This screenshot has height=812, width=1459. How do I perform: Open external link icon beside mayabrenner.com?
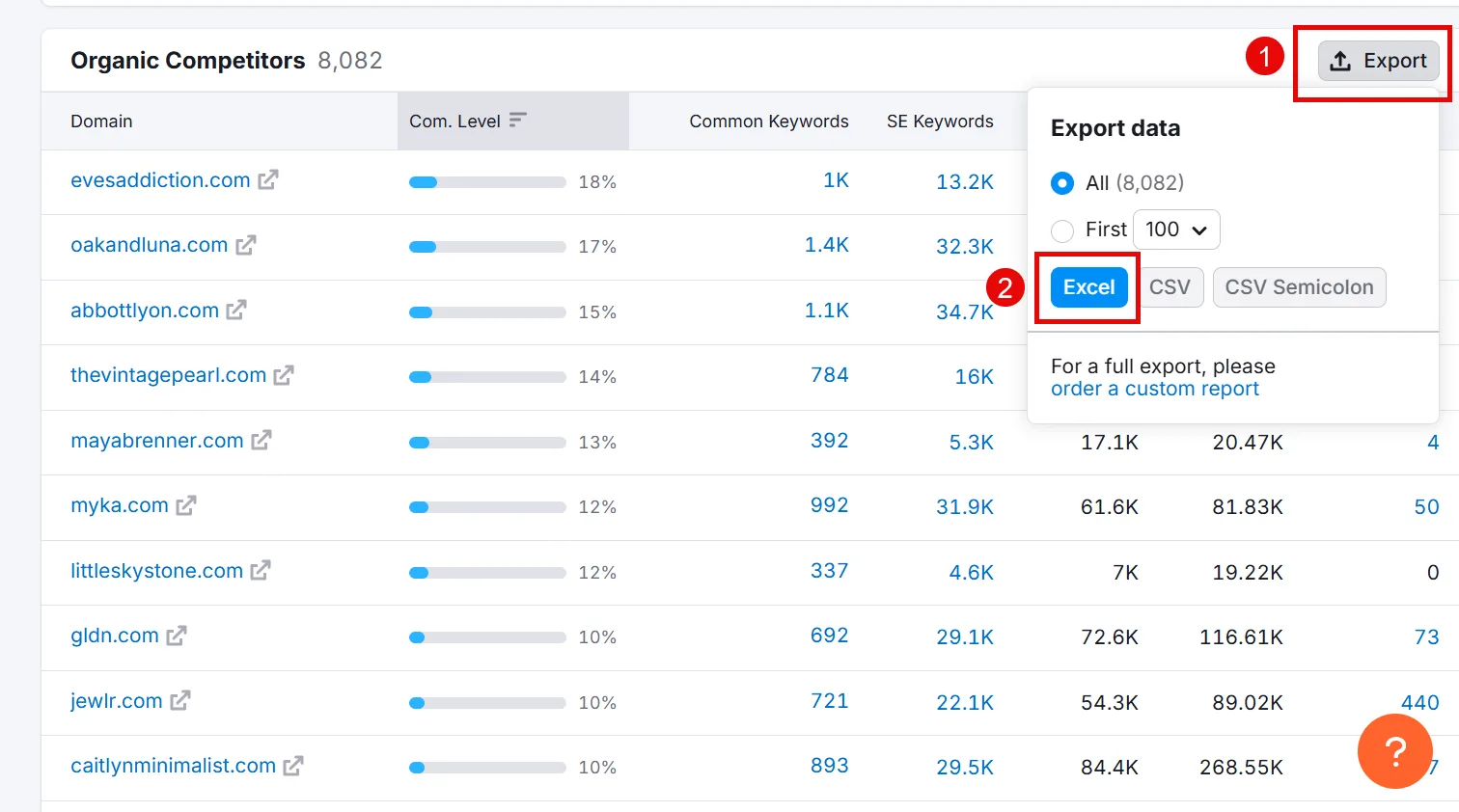[x=262, y=440]
